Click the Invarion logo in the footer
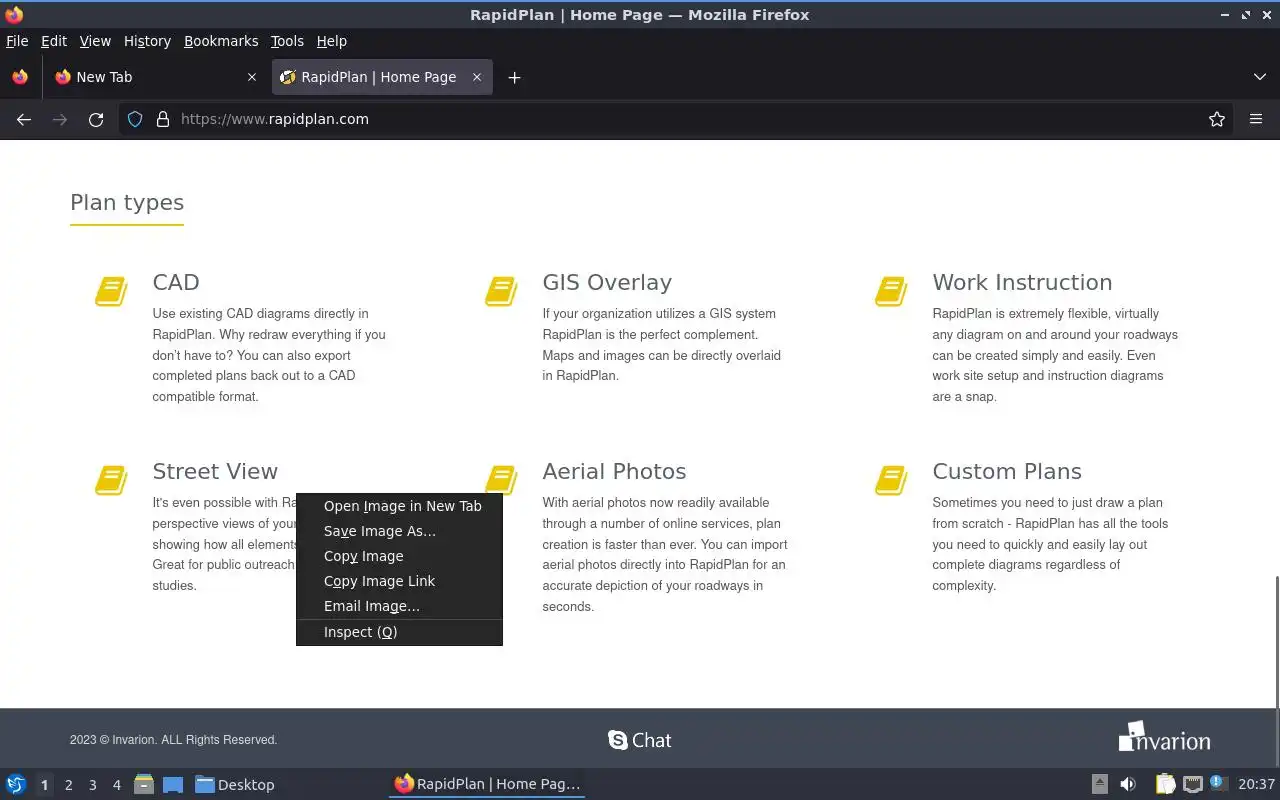This screenshot has width=1280, height=800. pos(1164,737)
